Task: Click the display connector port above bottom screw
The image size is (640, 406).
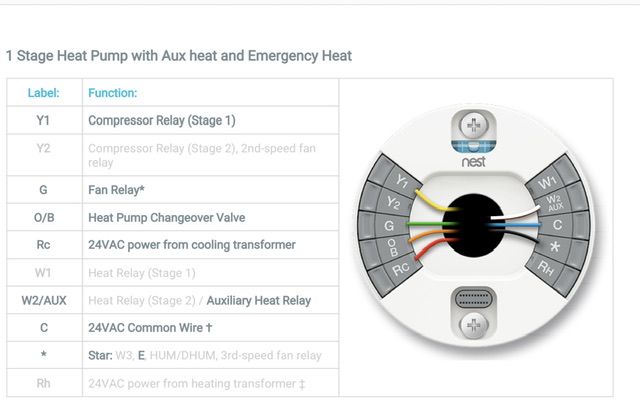Action: (474, 297)
